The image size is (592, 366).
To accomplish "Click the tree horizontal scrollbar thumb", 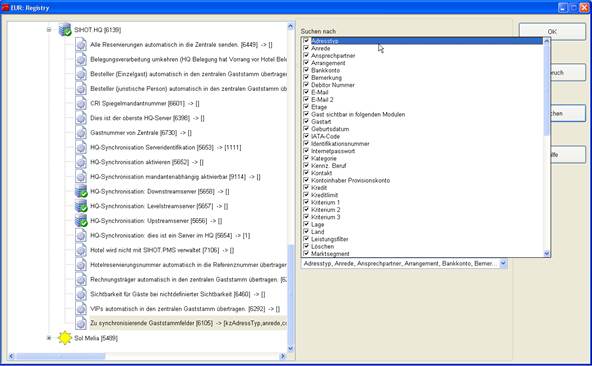I will point(60,356).
